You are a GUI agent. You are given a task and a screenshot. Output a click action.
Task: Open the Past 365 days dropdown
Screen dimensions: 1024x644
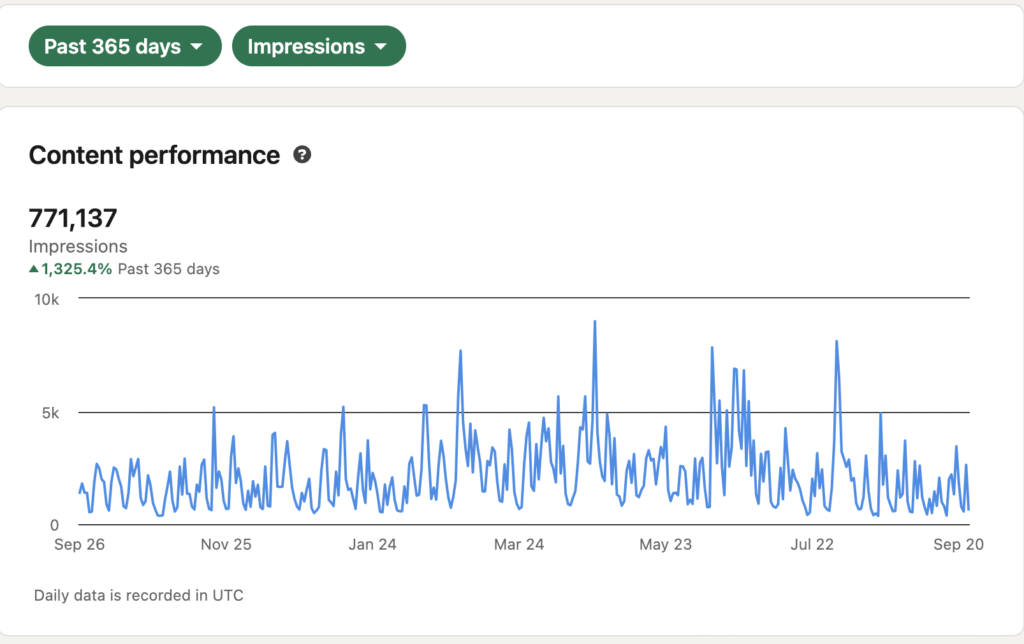point(124,46)
